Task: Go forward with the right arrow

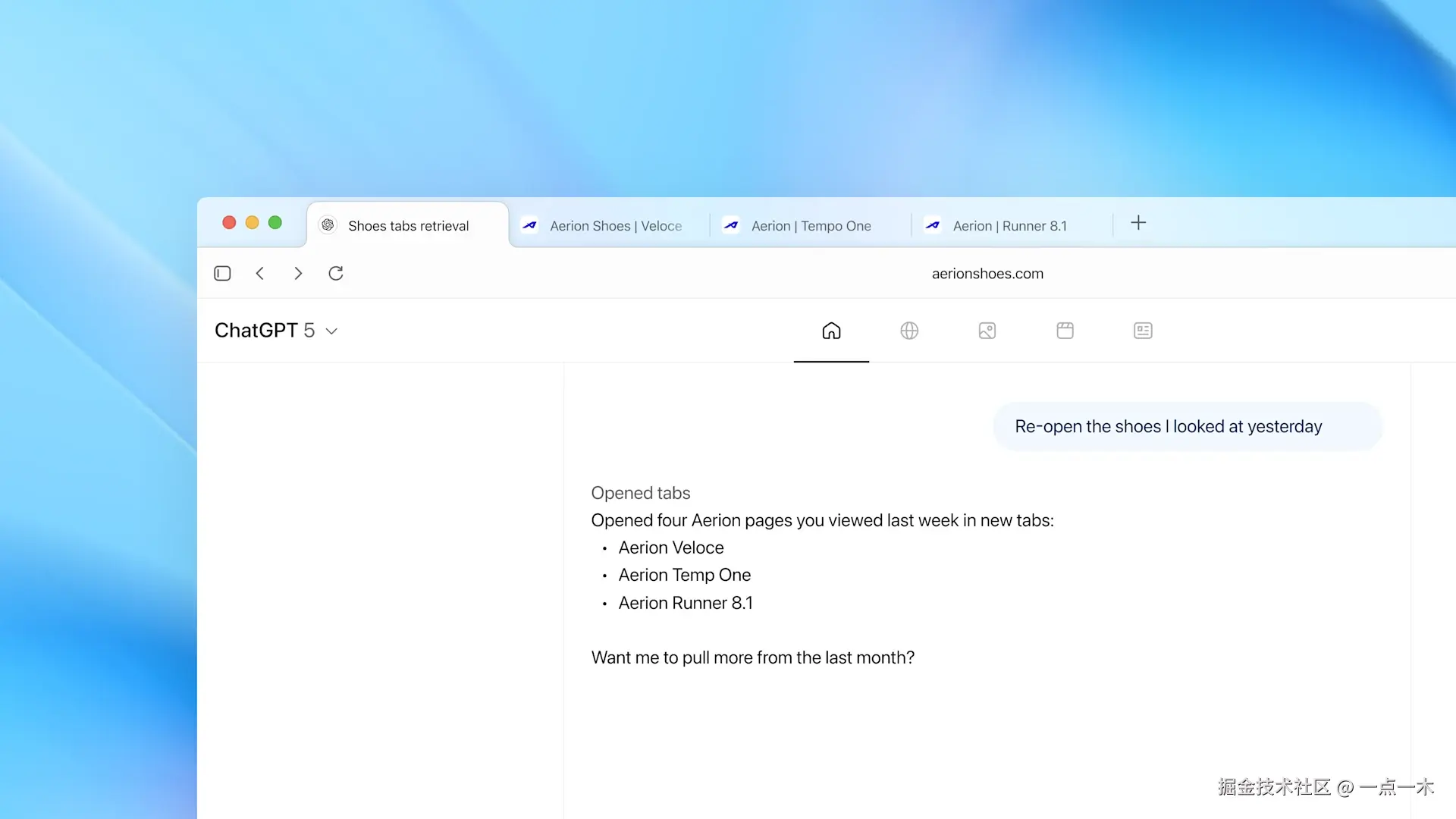Action: (298, 273)
